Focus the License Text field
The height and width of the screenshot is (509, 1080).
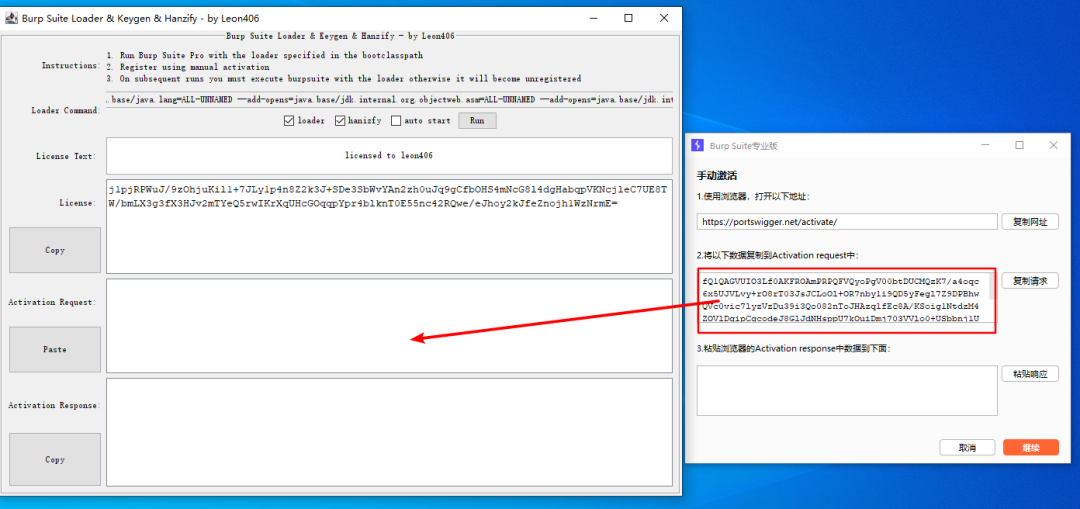point(389,156)
